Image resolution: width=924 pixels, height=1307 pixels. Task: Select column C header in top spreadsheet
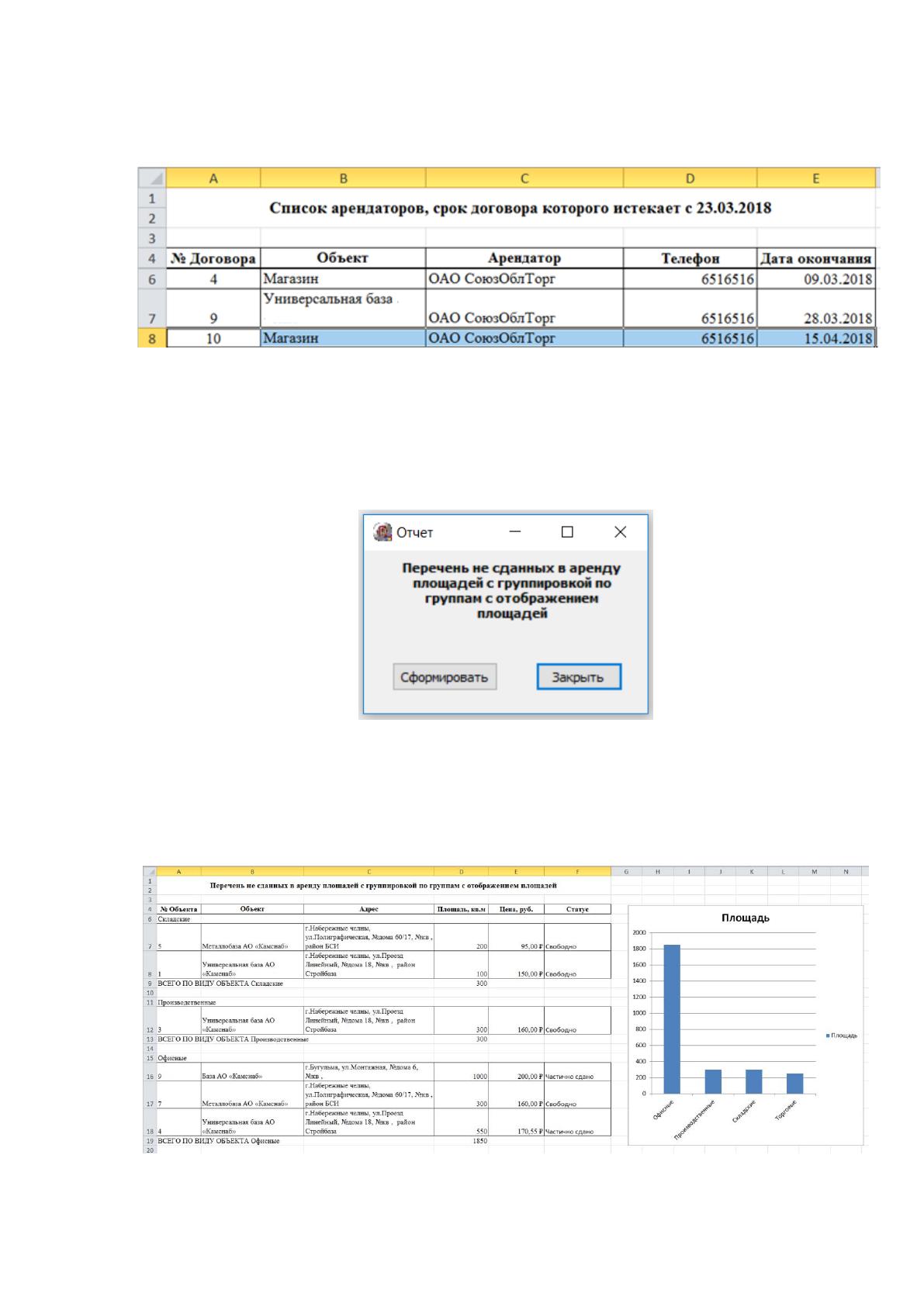pos(524,178)
